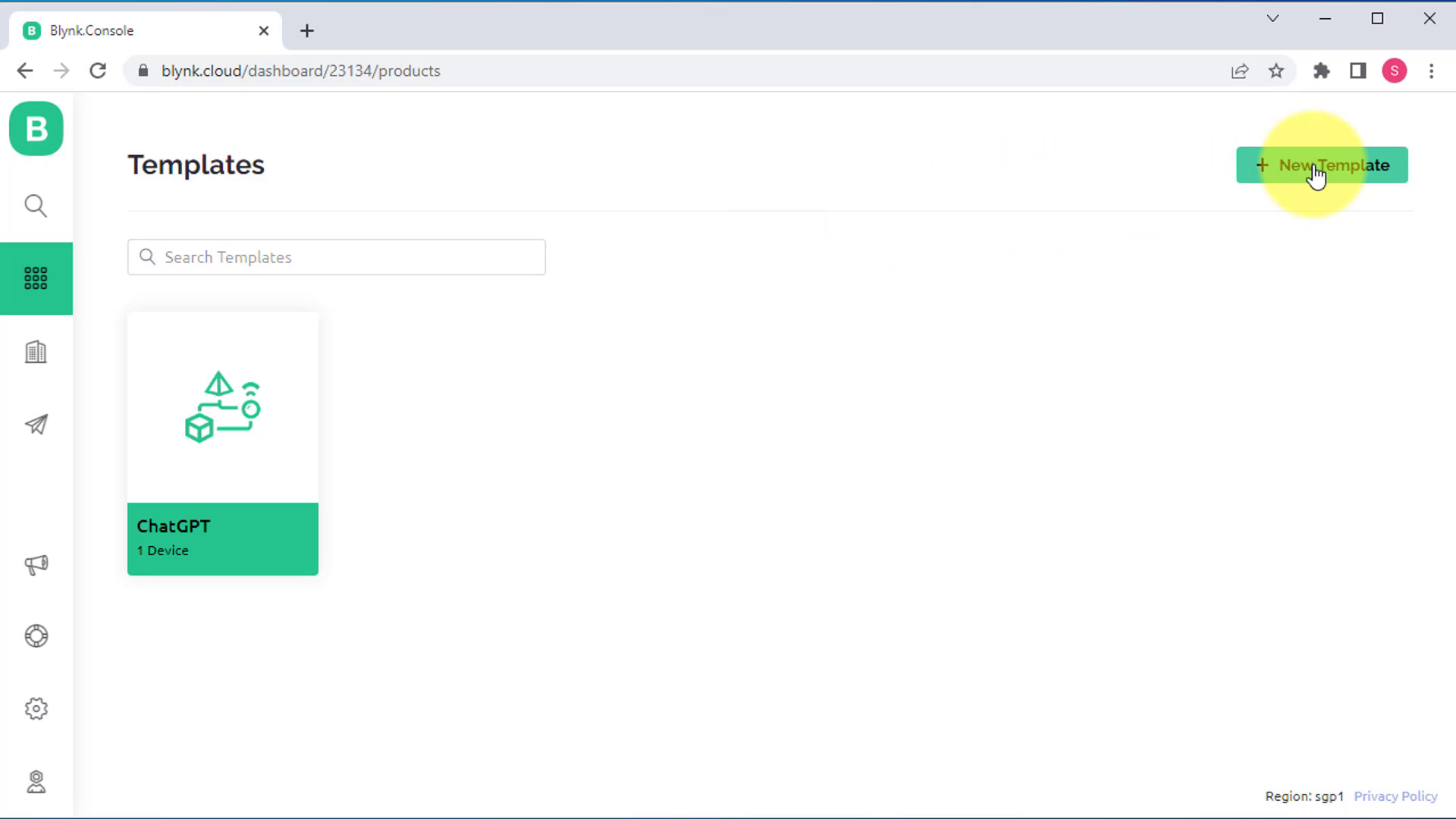Click the Blynk logo in the sidebar
This screenshot has width=1456, height=819.
pos(36,129)
